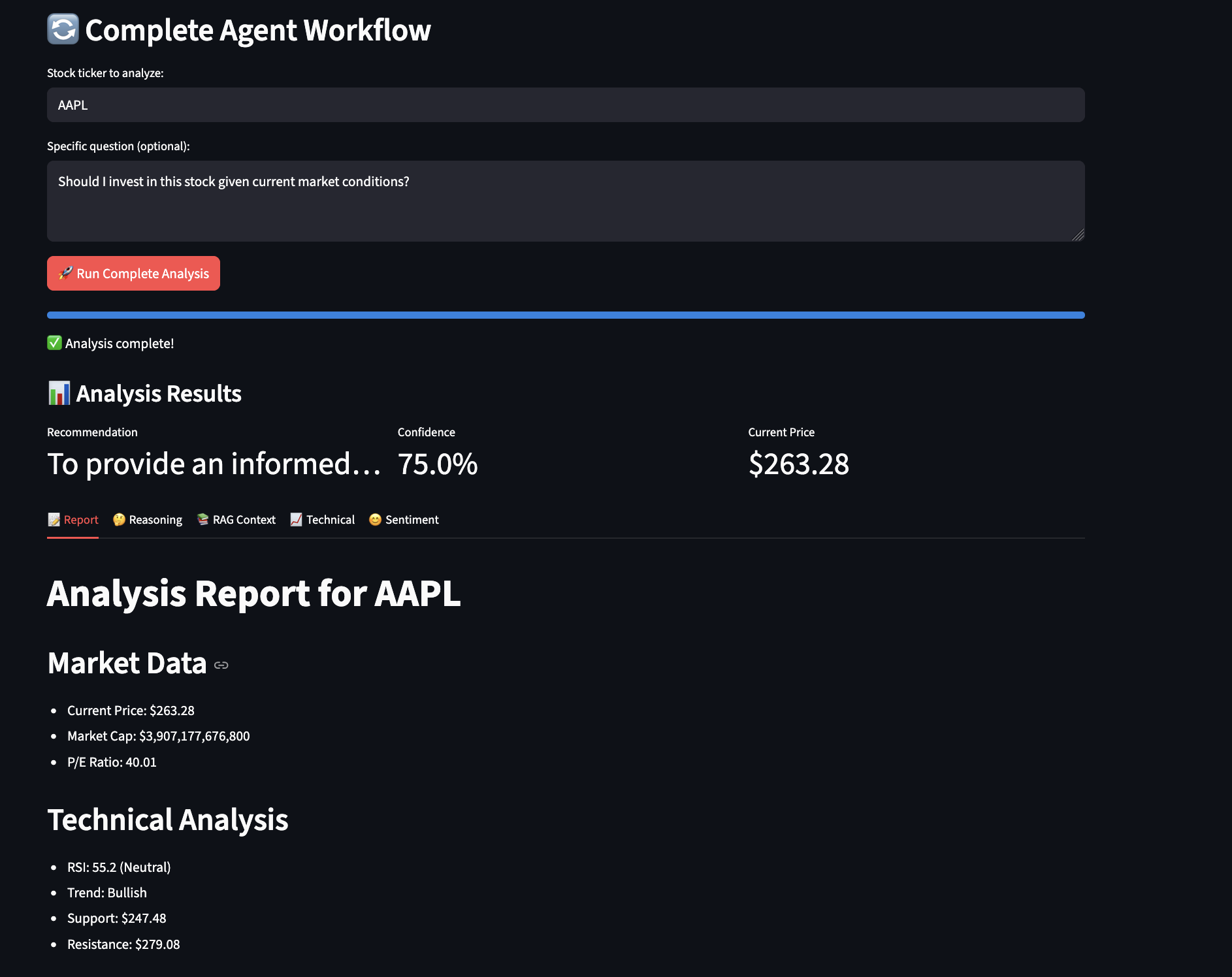The width and height of the screenshot is (1232, 977).
Task: Click the 'Stock ticker to analyze:' label
Action: click(x=105, y=73)
